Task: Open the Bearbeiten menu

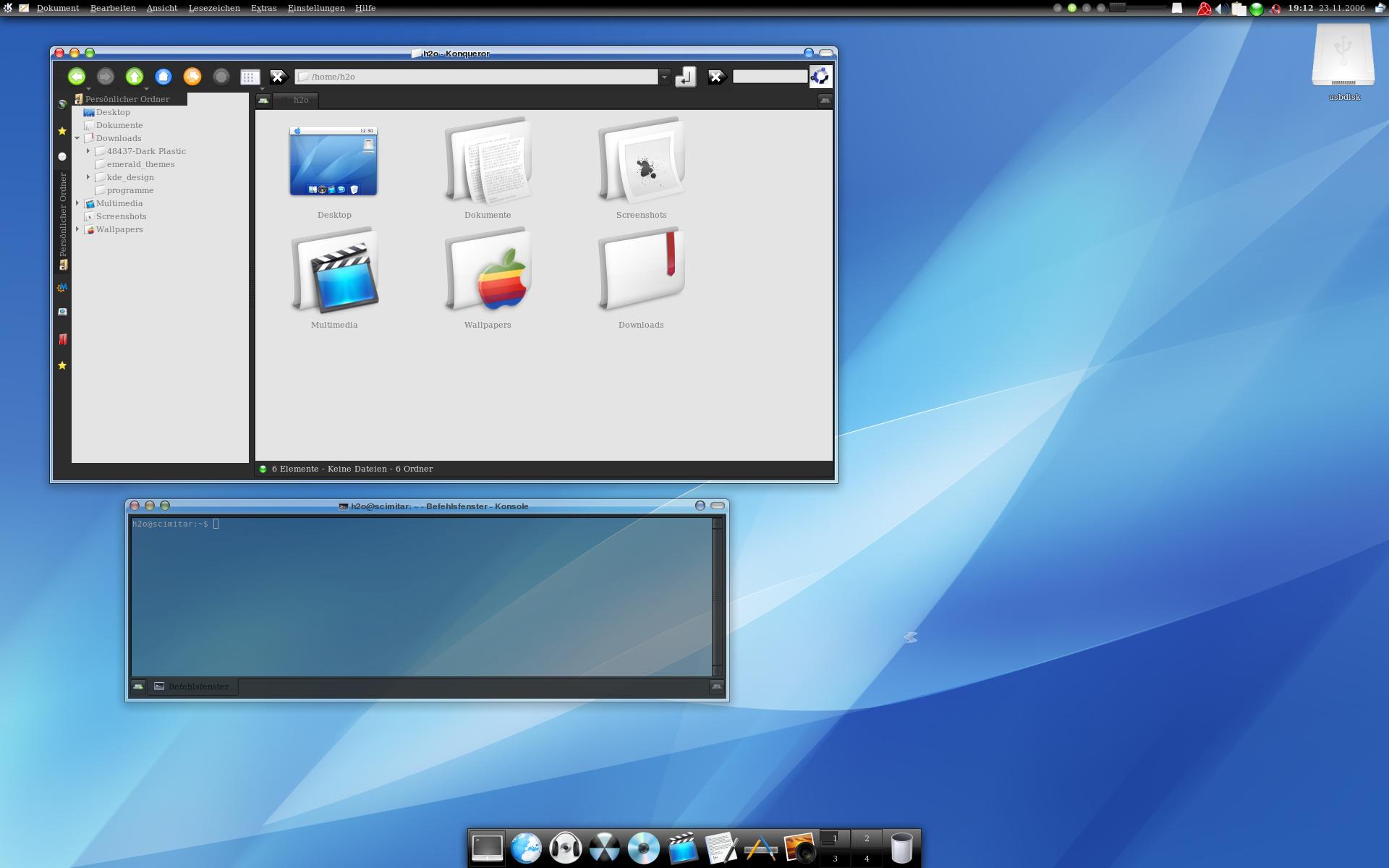Action: pos(113,8)
